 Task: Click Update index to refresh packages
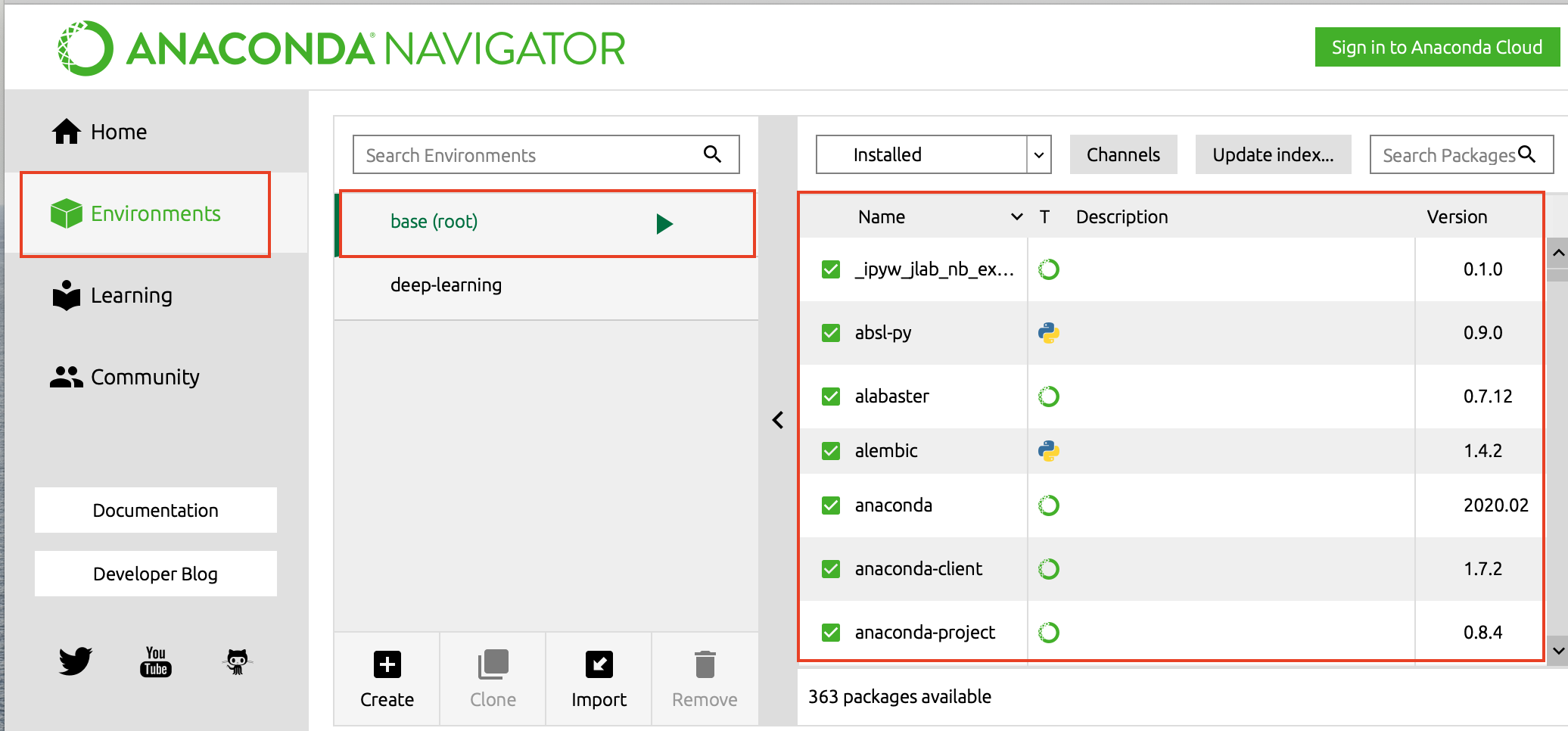click(x=1273, y=154)
